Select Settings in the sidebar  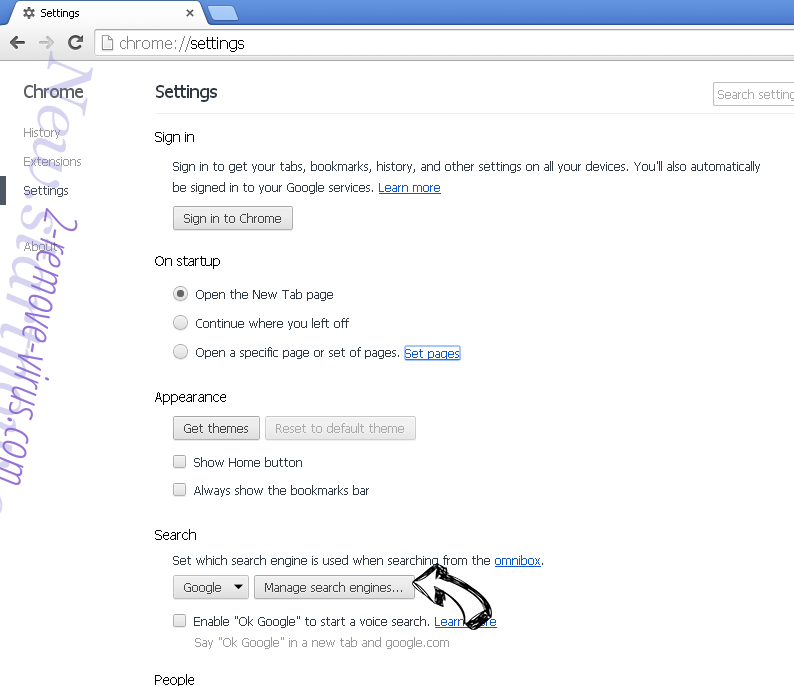pos(46,191)
